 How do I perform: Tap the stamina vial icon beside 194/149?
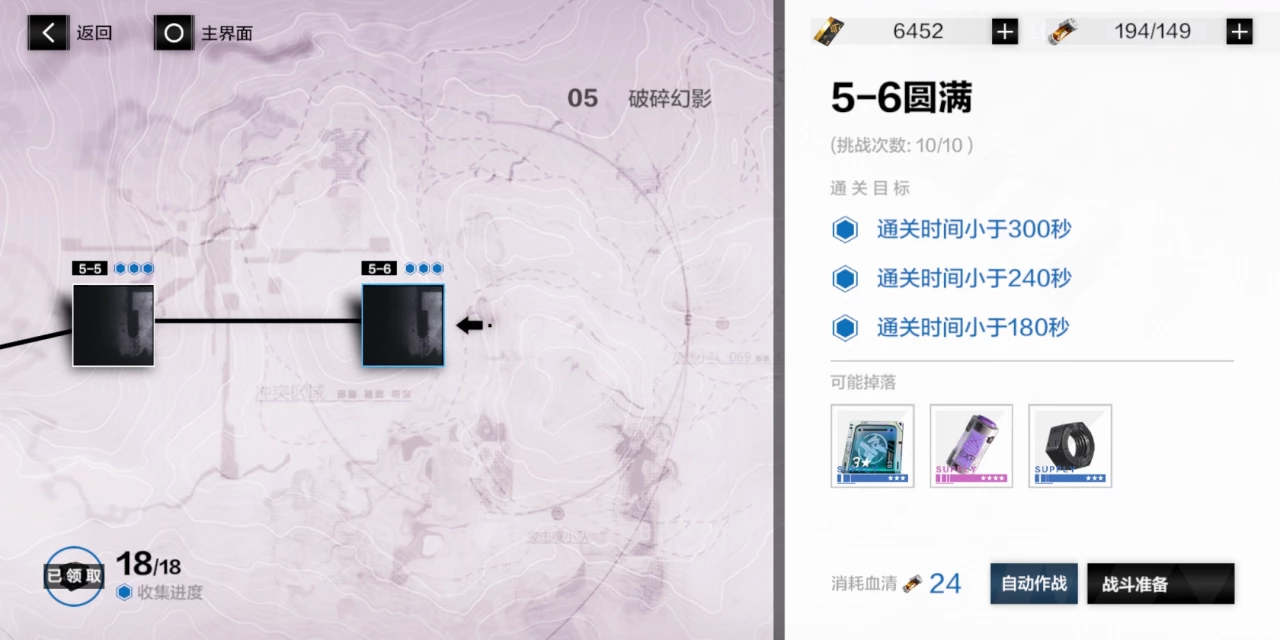pyautogui.click(x=1062, y=31)
